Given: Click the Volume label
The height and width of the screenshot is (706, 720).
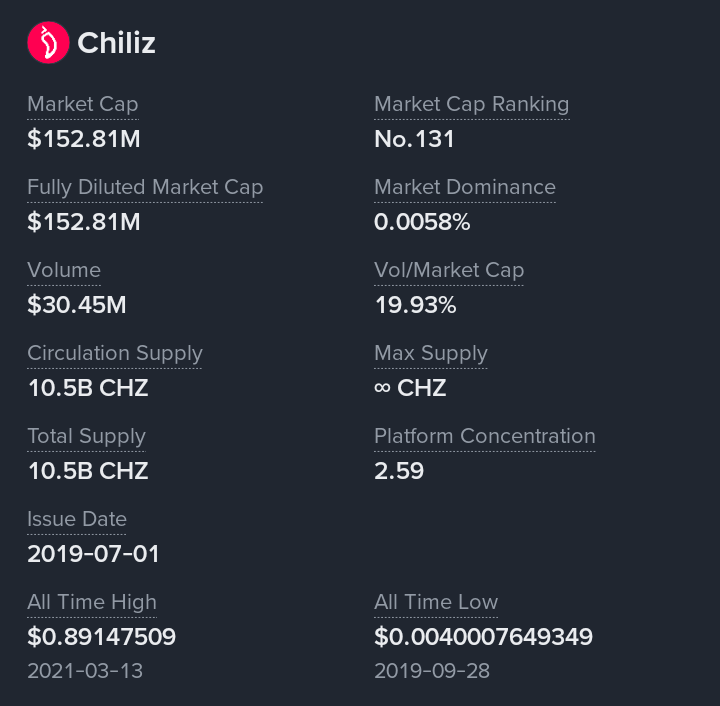Looking at the screenshot, I should [64, 270].
